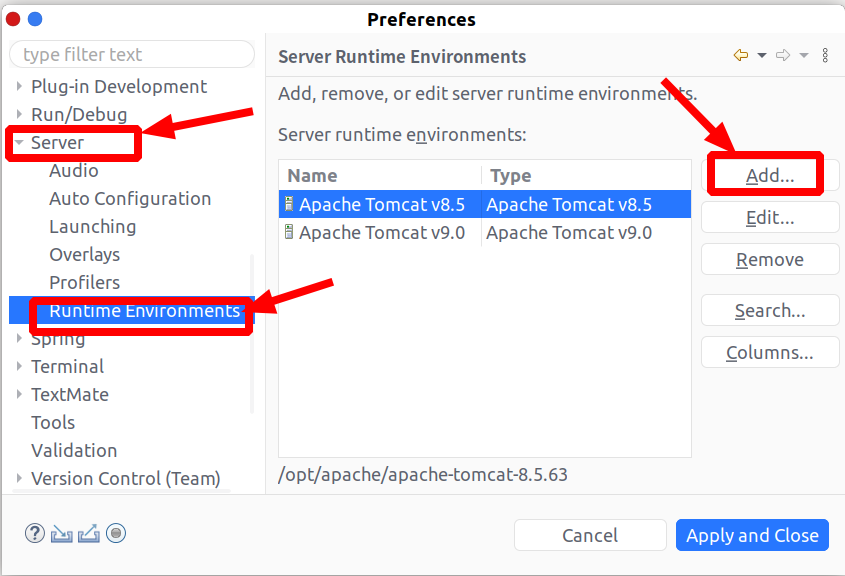Screen dimensions: 845x576
Task: Expand the Plug-in Development node
Action: pyautogui.click(x=19, y=87)
